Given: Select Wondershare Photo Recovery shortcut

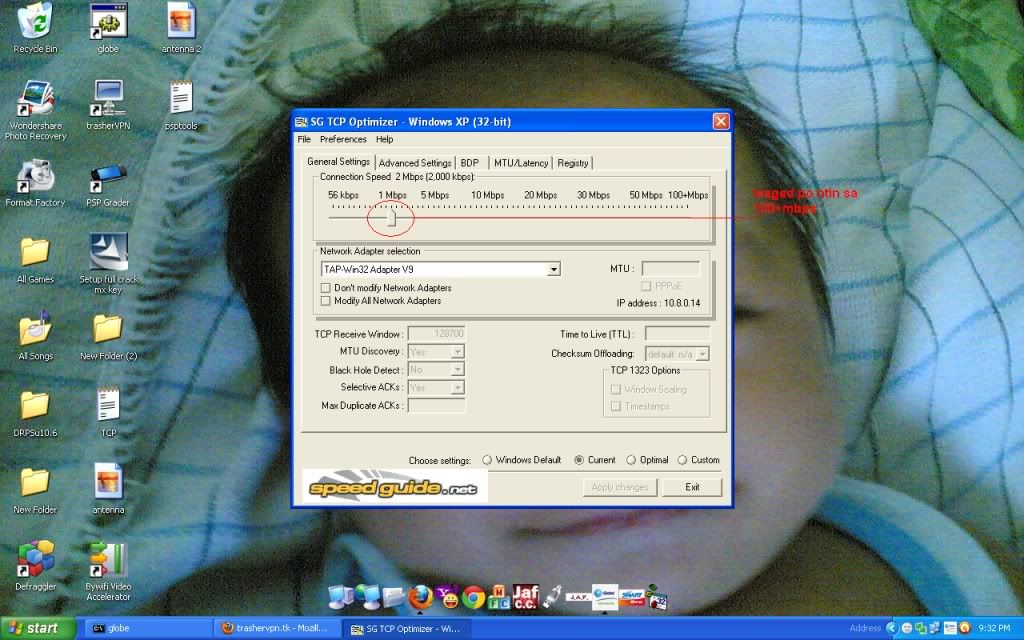Looking at the screenshot, I should (x=35, y=110).
